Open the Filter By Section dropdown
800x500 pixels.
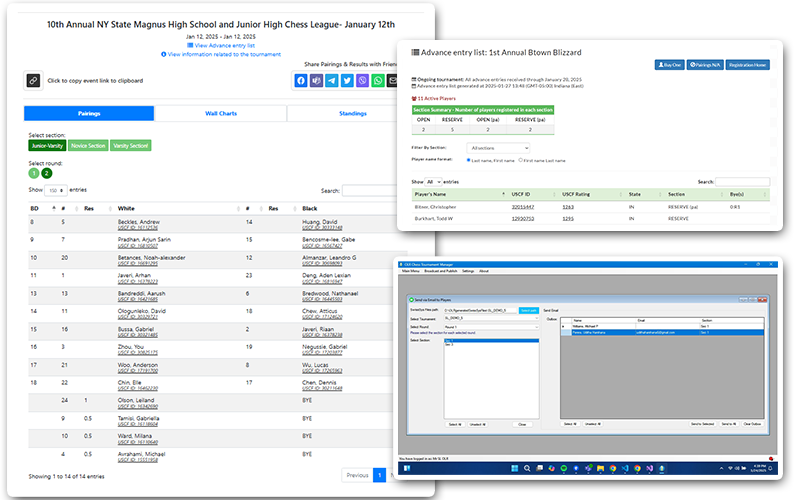click(x=498, y=148)
